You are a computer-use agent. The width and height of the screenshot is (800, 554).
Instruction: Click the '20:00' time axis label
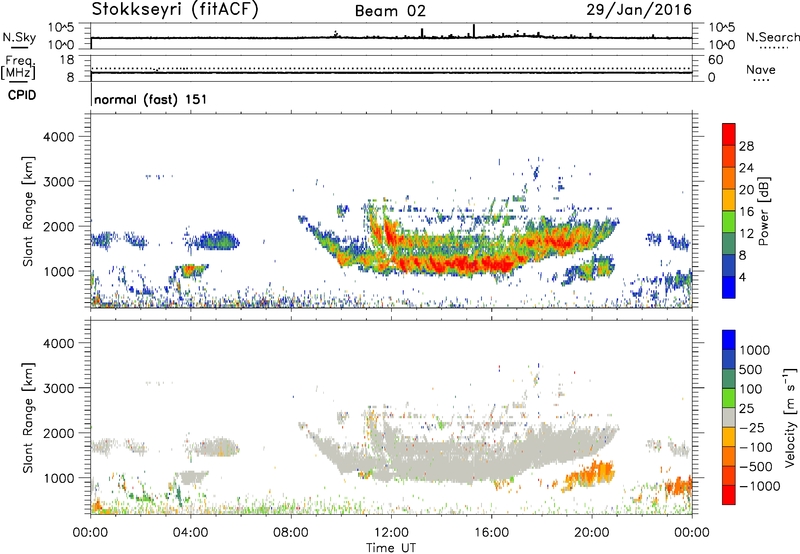pos(591,533)
